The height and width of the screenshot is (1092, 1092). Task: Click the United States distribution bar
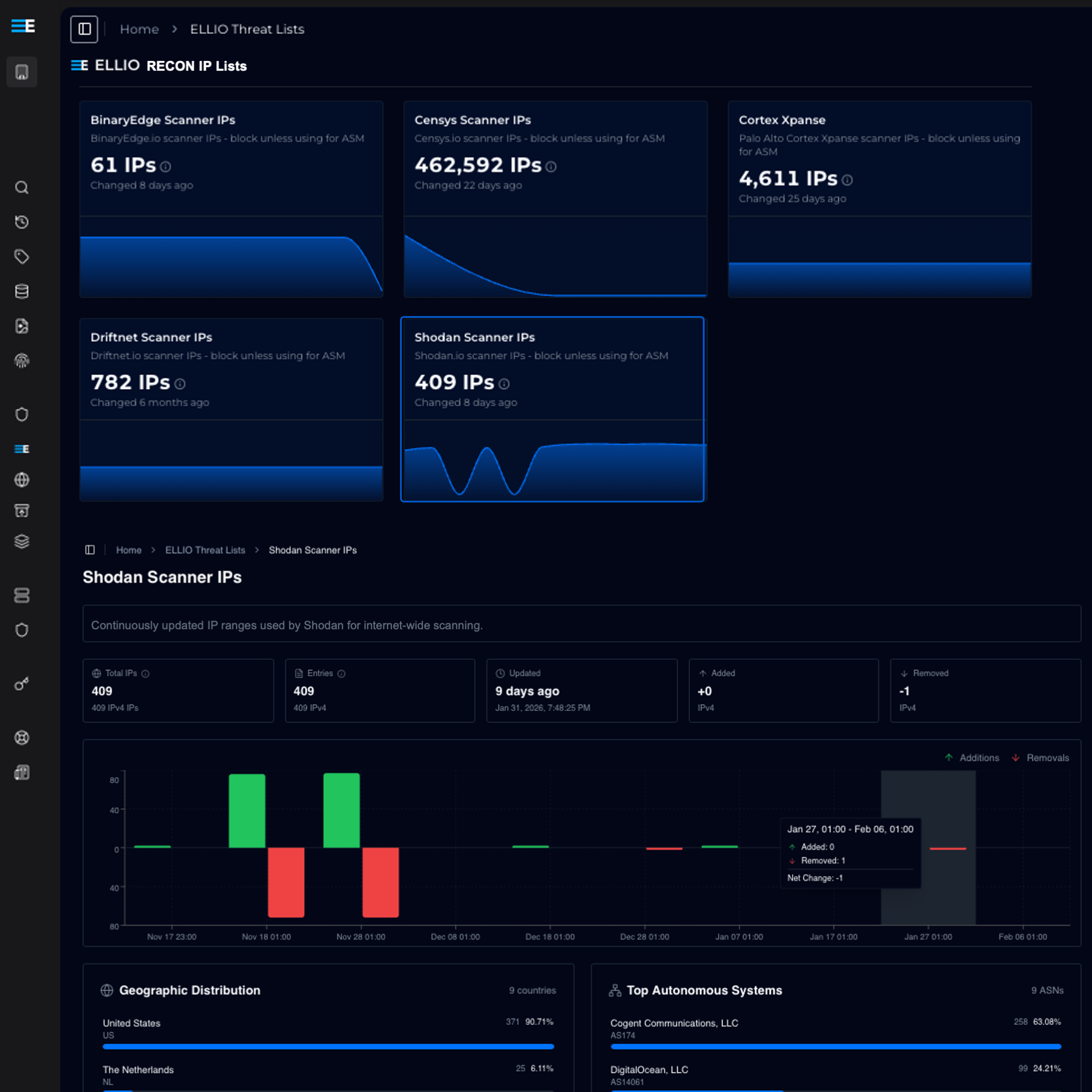click(328, 1047)
